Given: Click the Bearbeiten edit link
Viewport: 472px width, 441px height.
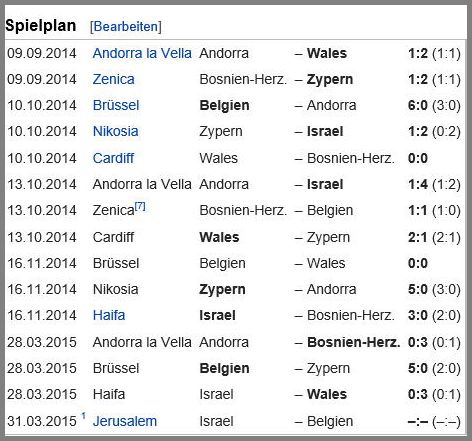Looking at the screenshot, I should tap(126, 26).
